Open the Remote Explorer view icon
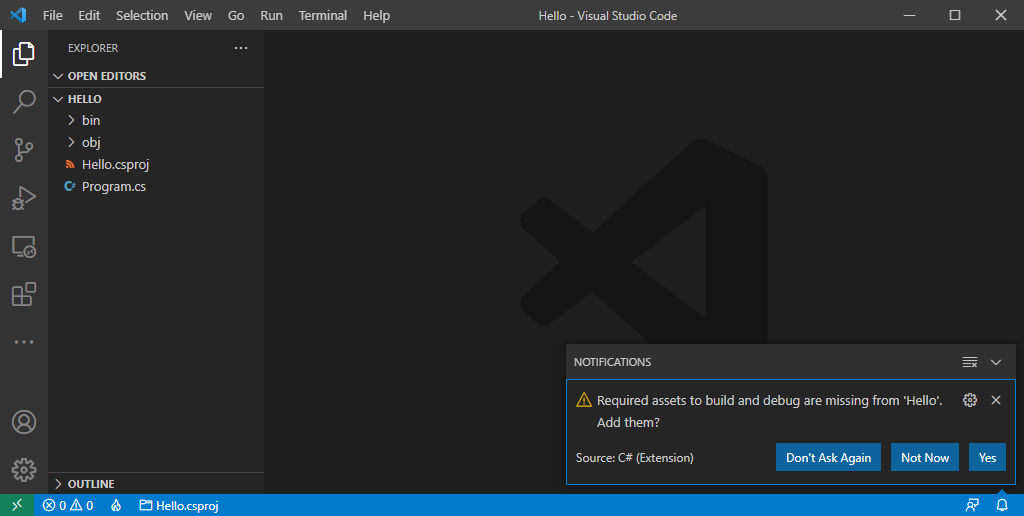Screen dimensions: 1024x516 pyautogui.click(x=24, y=246)
